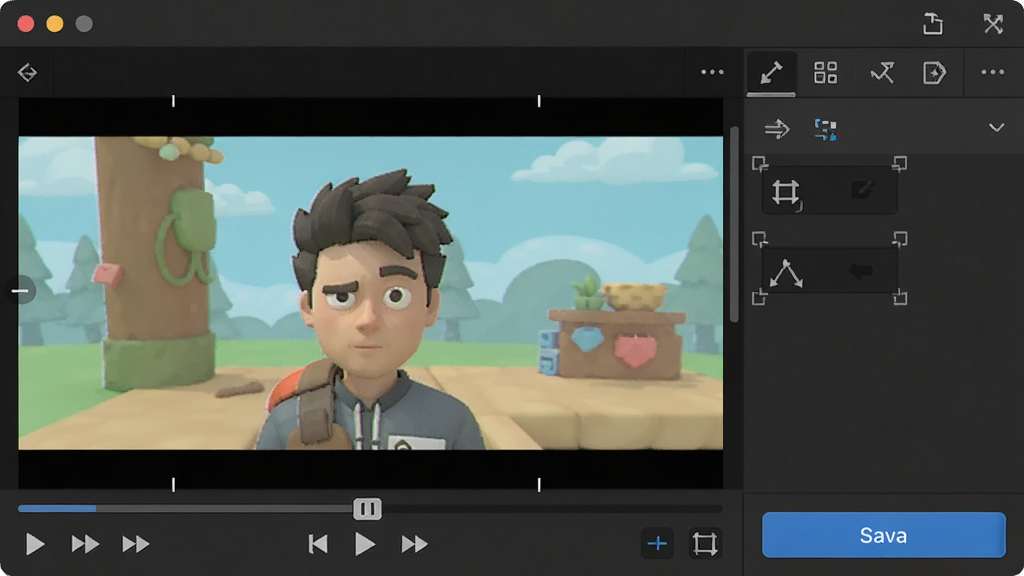The width and height of the screenshot is (1024, 576).
Task: Click the dark edit-note icon beside crop
Action: (862, 190)
